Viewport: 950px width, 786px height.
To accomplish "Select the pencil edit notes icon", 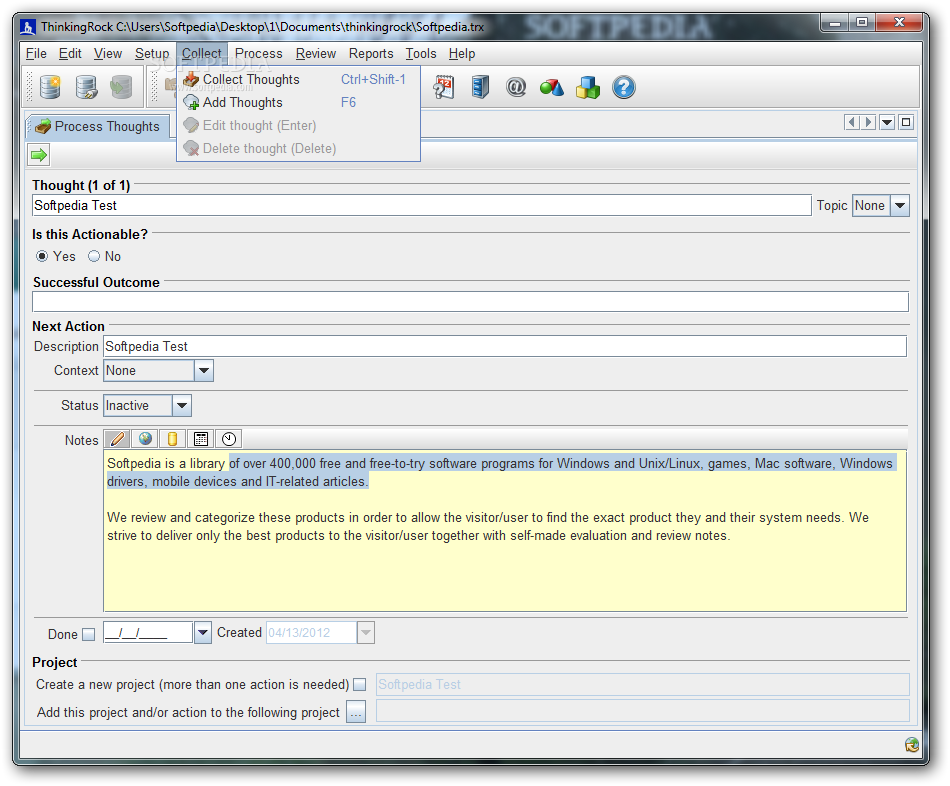I will [118, 438].
